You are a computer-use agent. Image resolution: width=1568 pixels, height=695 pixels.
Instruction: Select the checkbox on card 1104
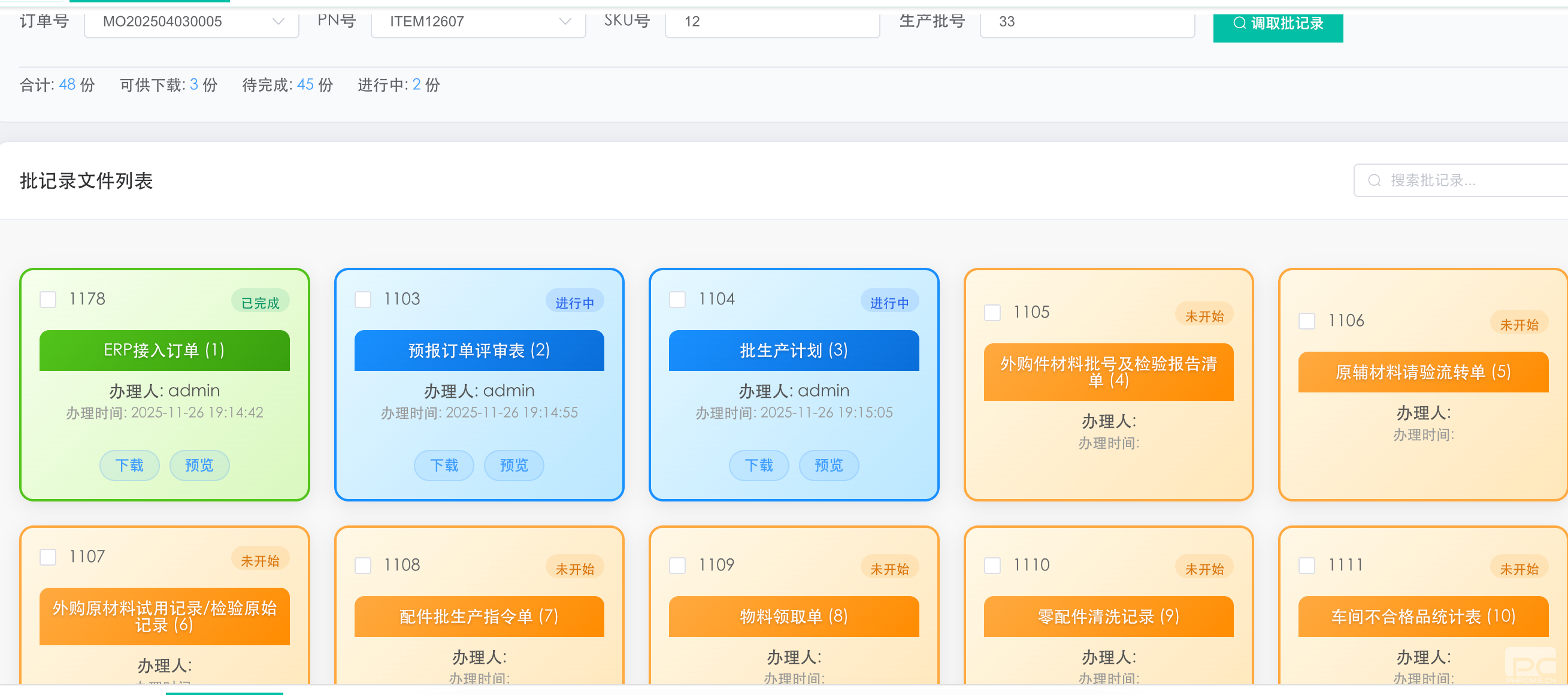click(x=677, y=299)
